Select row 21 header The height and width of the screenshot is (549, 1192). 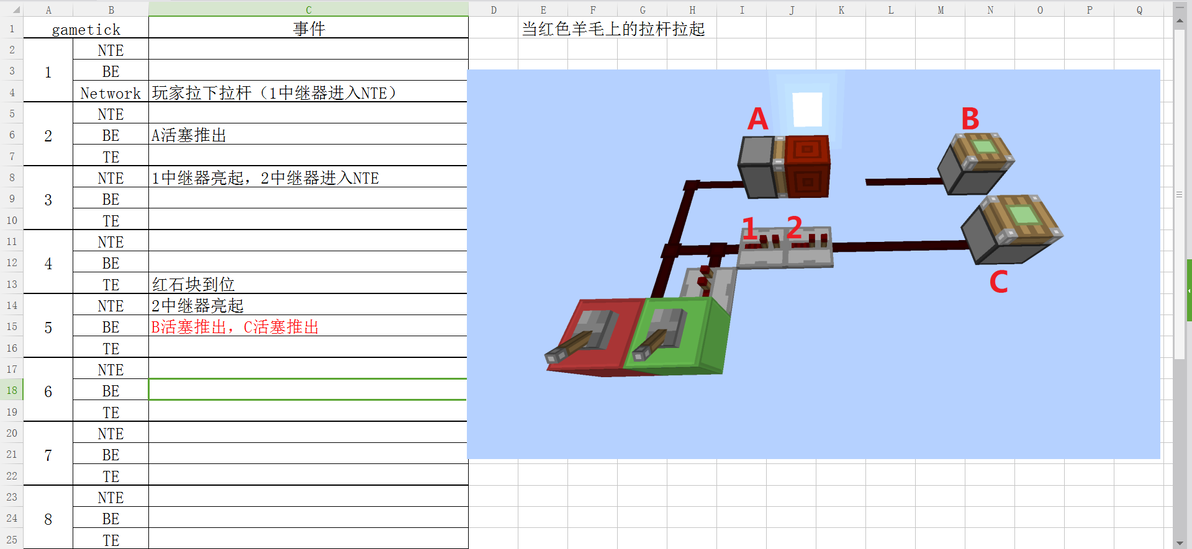point(11,455)
